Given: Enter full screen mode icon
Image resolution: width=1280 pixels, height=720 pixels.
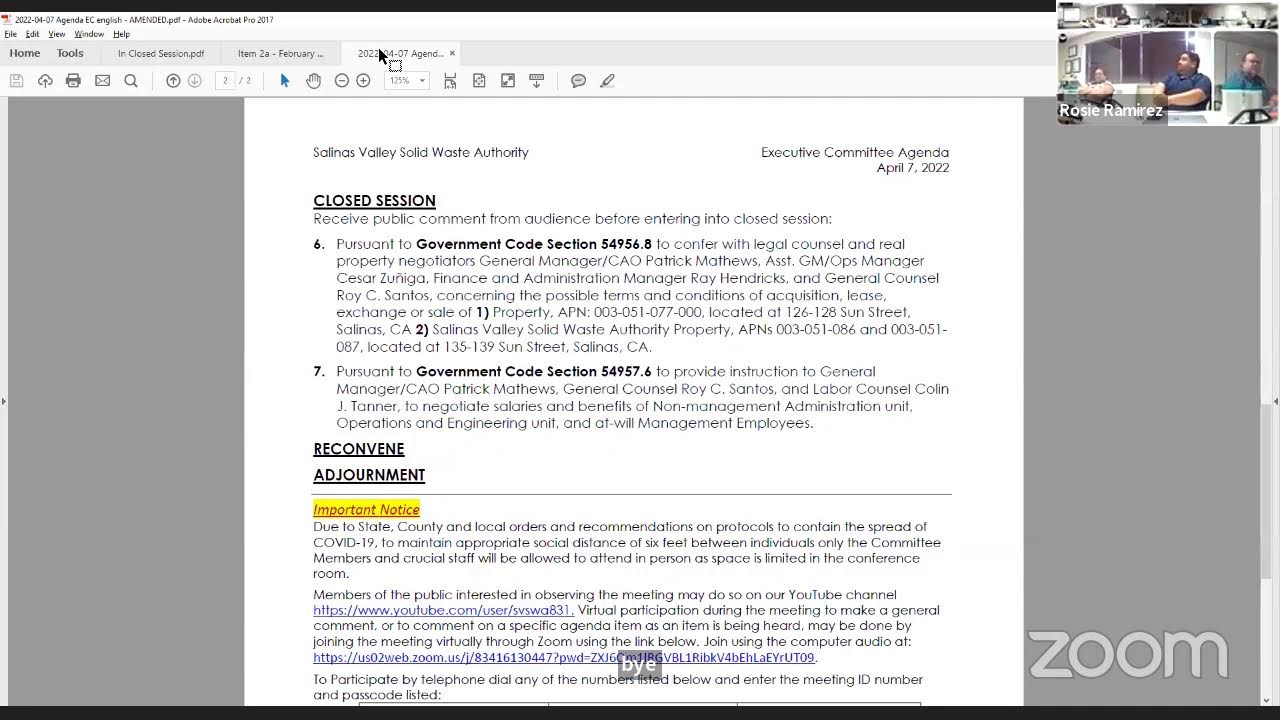Looking at the screenshot, I should [x=508, y=81].
